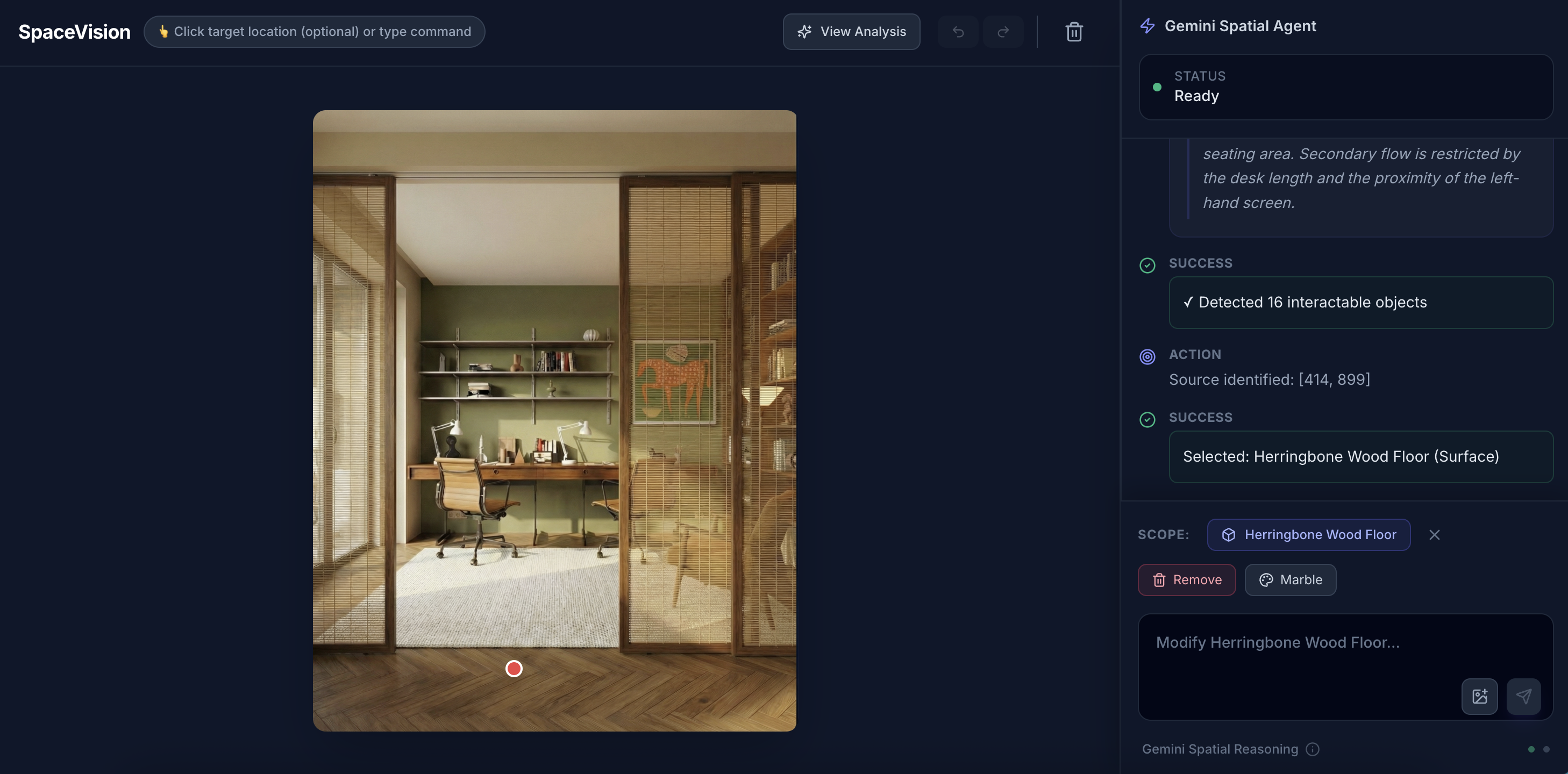Click the top command bar input
This screenshot has height=774, width=1568.
coord(314,32)
